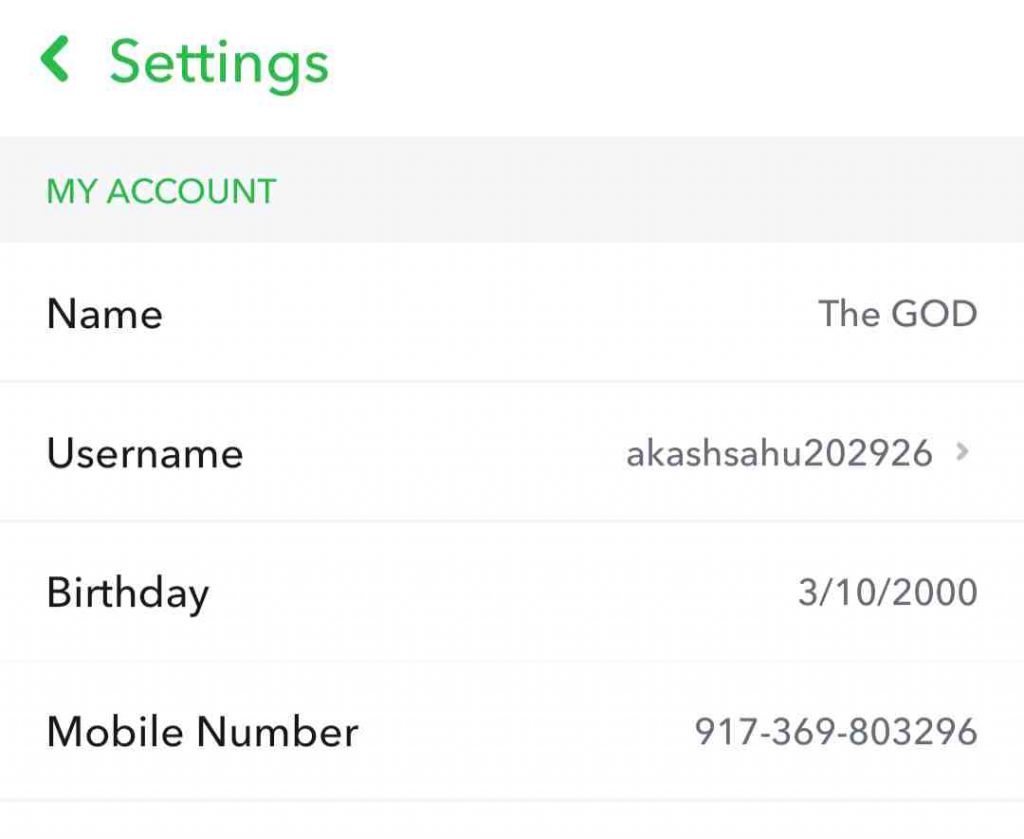This screenshot has width=1024, height=839.
Task: Expand Username with its chevron arrow
Action: (x=963, y=452)
